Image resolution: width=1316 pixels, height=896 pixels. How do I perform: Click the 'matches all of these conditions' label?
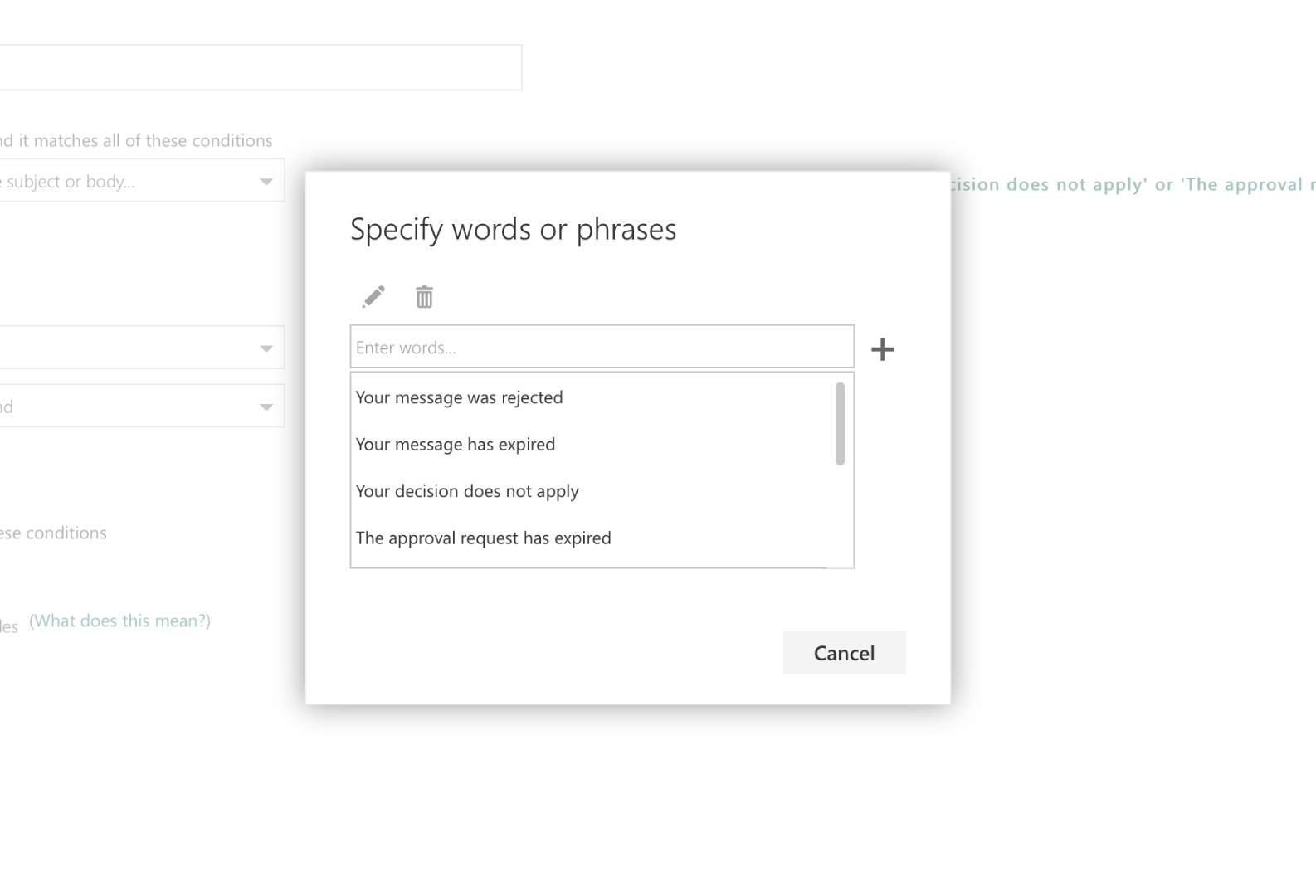[x=136, y=141]
